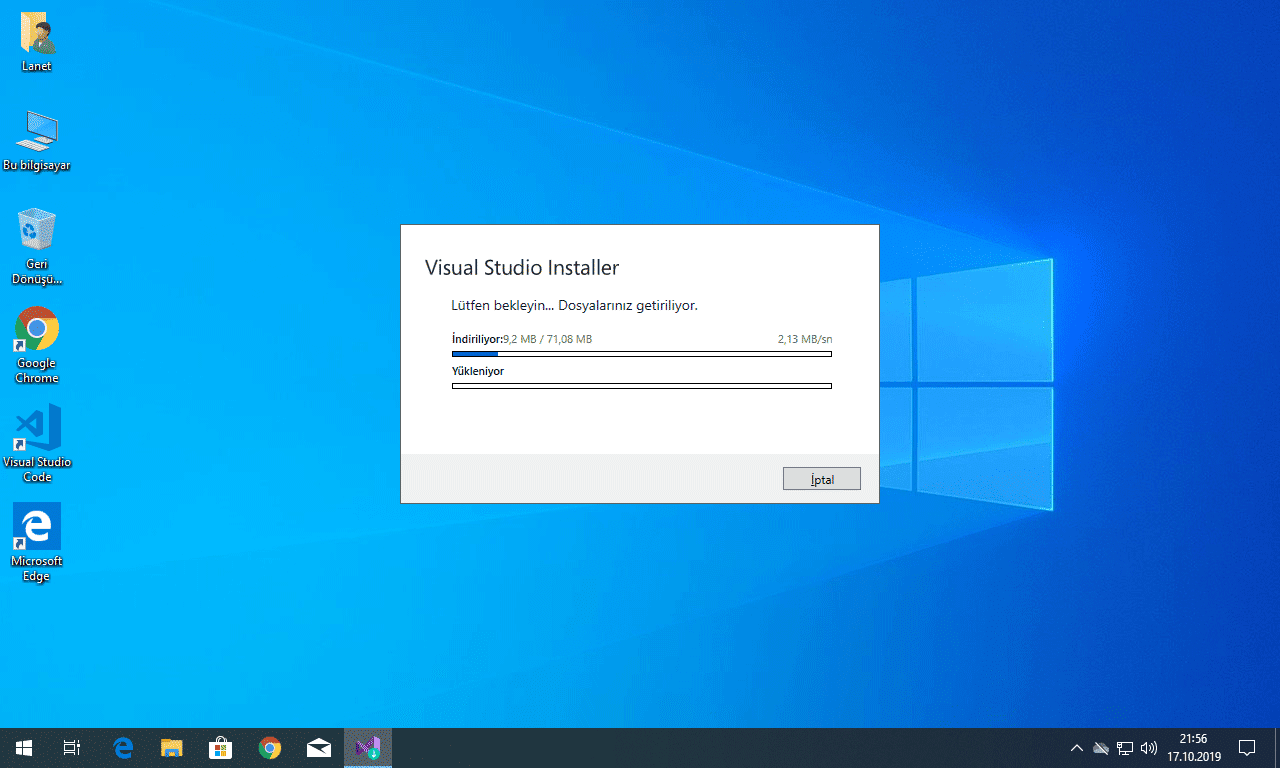This screenshot has width=1280, height=768.
Task: Click the volume speaker tray icon
Action: tap(1149, 748)
